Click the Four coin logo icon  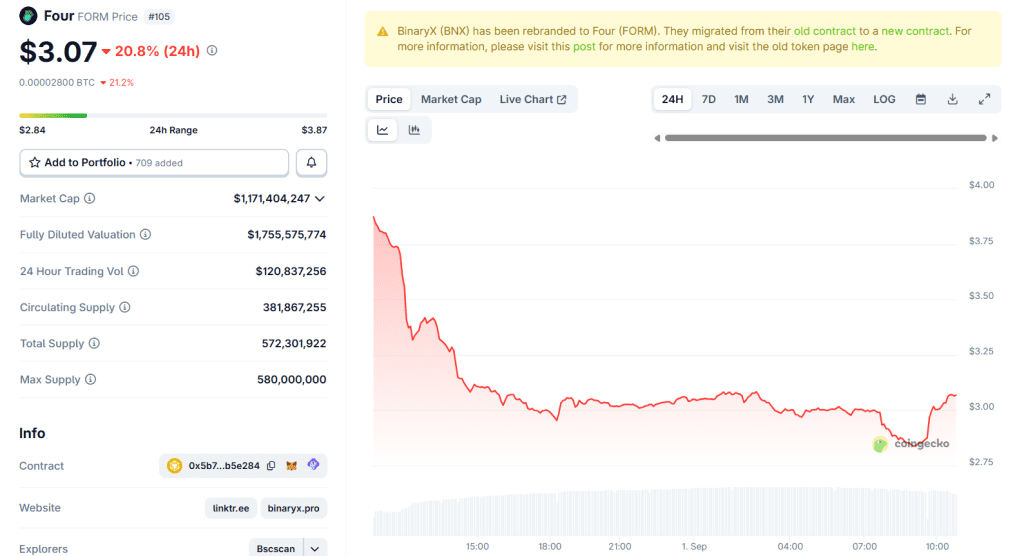28,16
